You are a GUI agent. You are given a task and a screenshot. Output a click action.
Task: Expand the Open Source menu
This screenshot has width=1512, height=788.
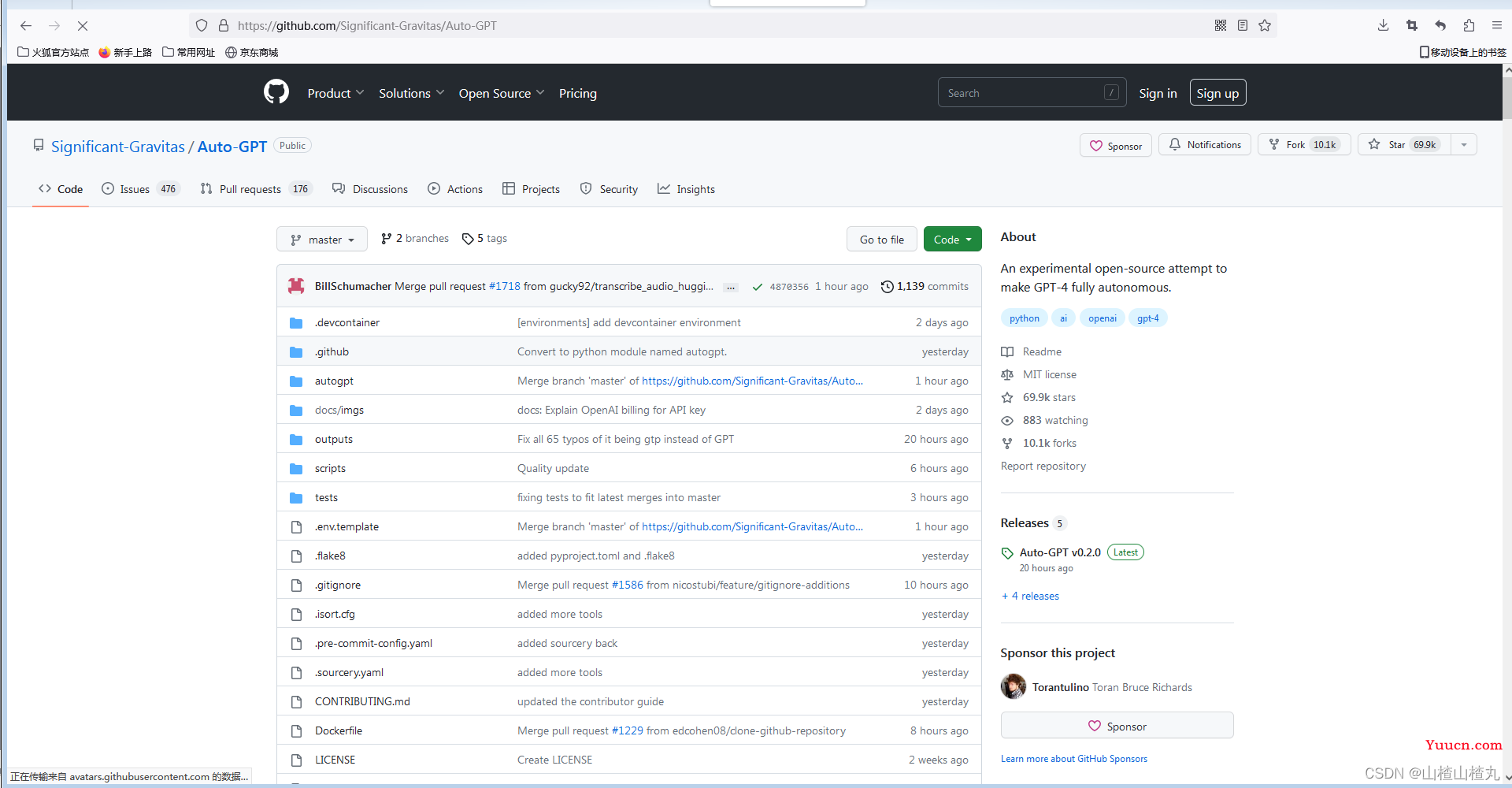502,93
